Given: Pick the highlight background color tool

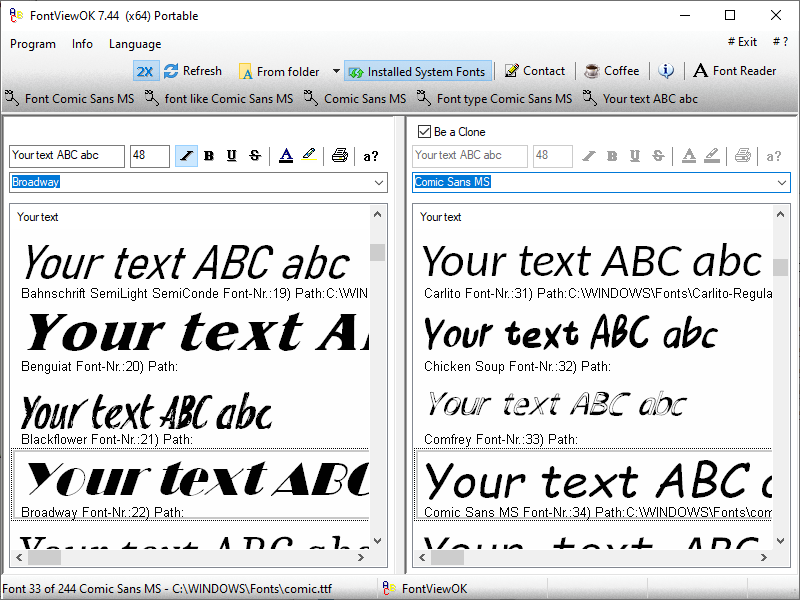Looking at the screenshot, I should pyautogui.click(x=309, y=155).
